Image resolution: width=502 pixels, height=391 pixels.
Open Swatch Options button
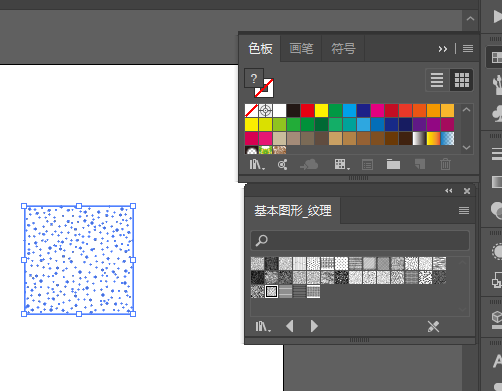point(367,165)
